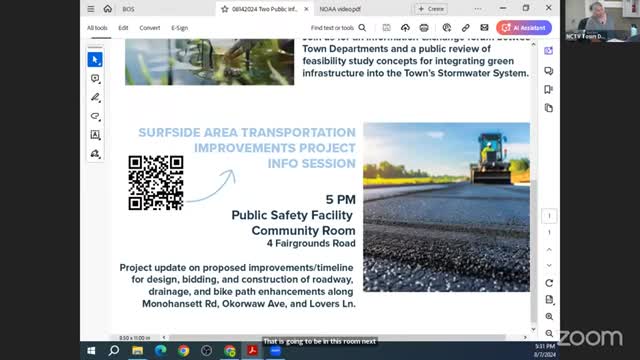640x360 pixels.
Task: Go to the previous page
Action: (549, 249)
